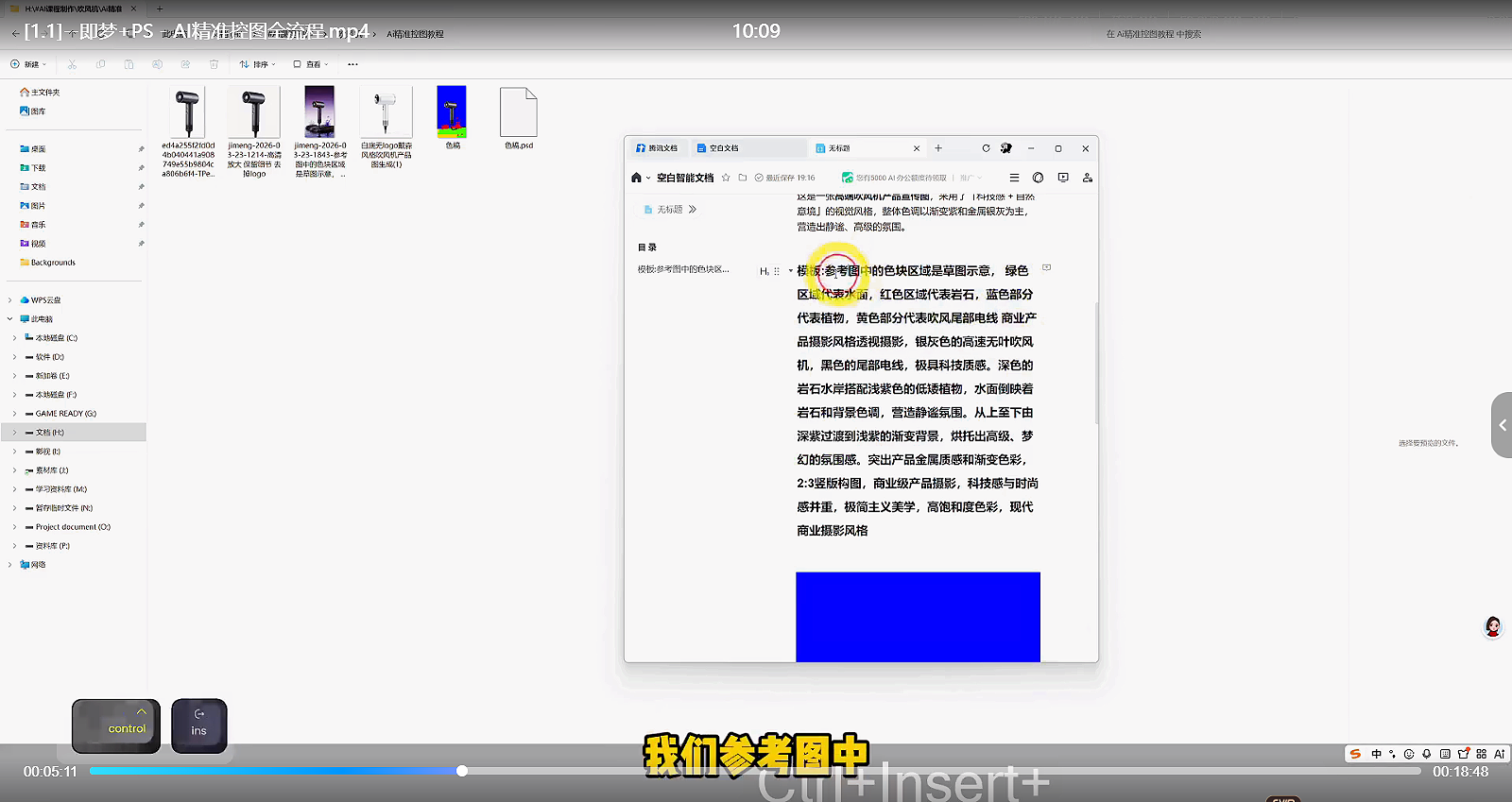Click the block drag handle beside H1

click(777, 271)
